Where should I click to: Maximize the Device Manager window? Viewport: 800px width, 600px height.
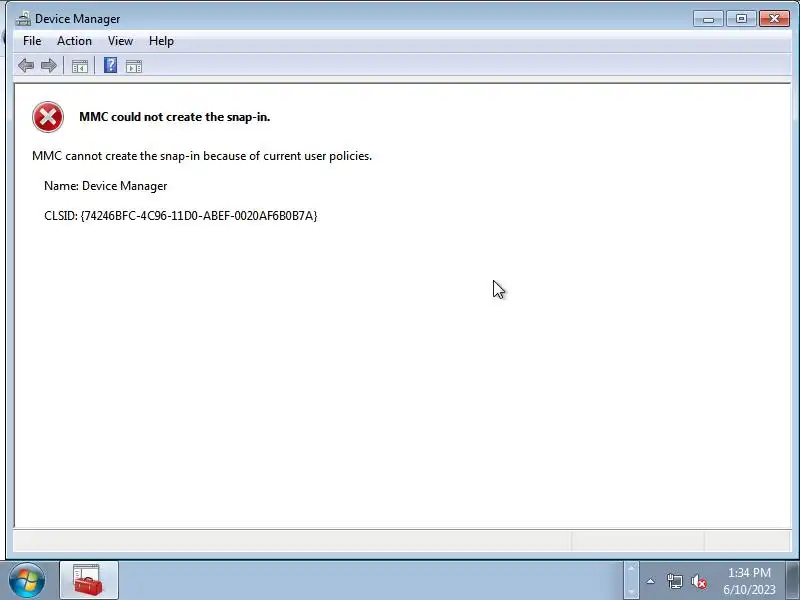click(x=741, y=19)
